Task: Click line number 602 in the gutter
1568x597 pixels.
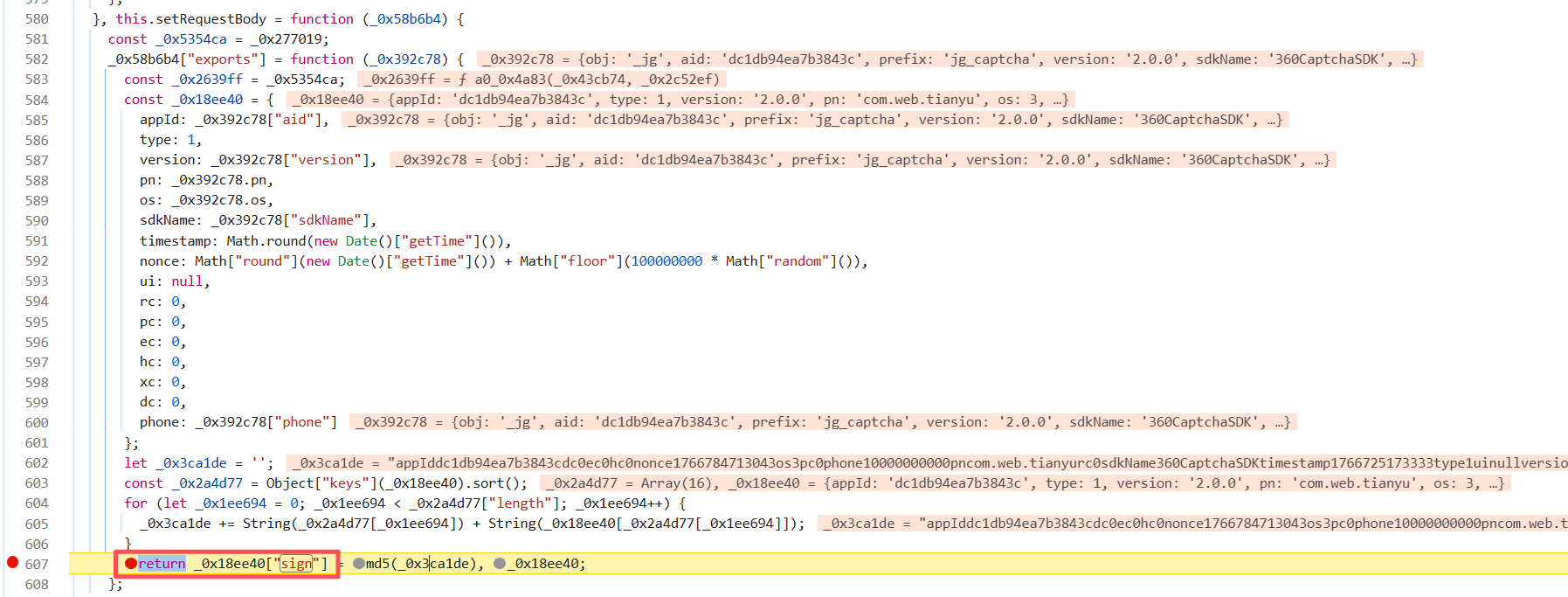Action: [x=37, y=463]
